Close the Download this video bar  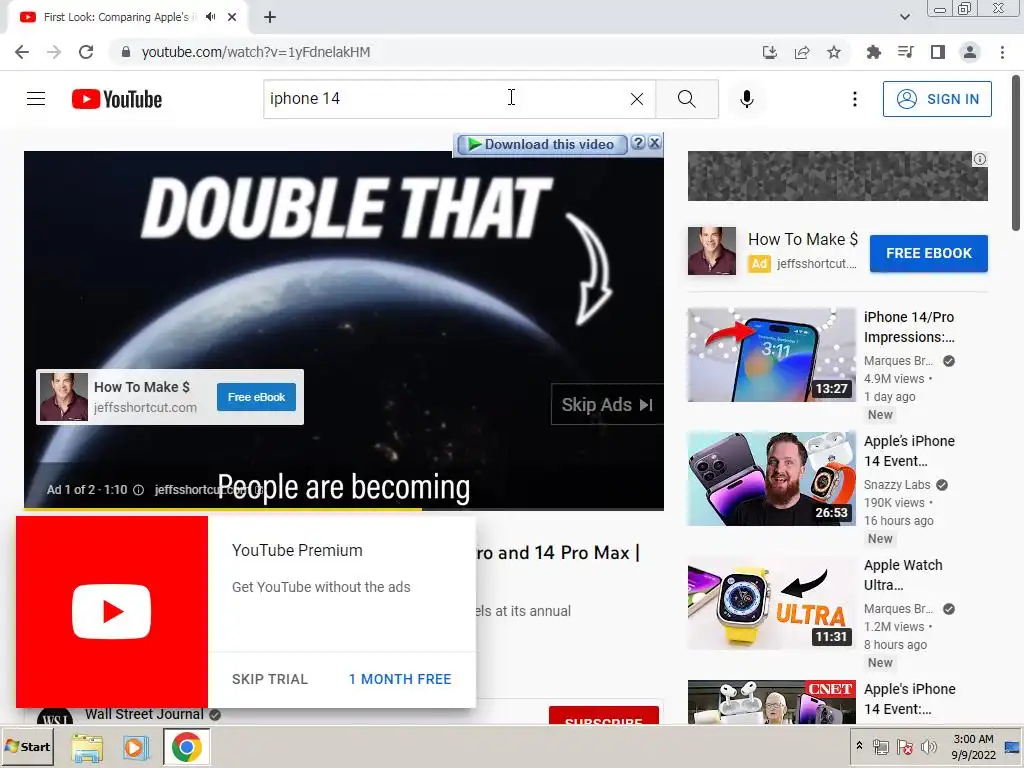(654, 143)
